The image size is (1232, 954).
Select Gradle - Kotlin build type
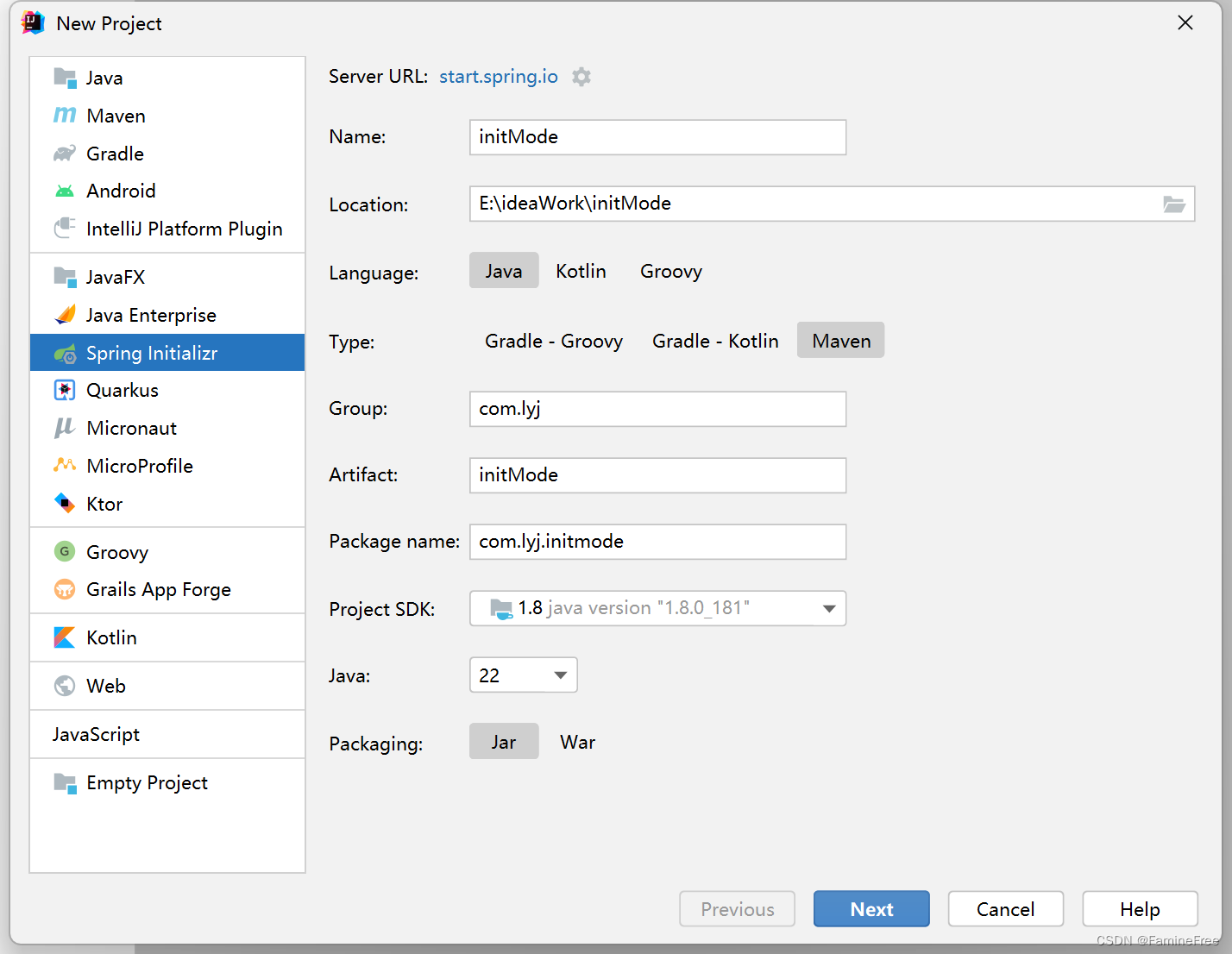click(715, 341)
